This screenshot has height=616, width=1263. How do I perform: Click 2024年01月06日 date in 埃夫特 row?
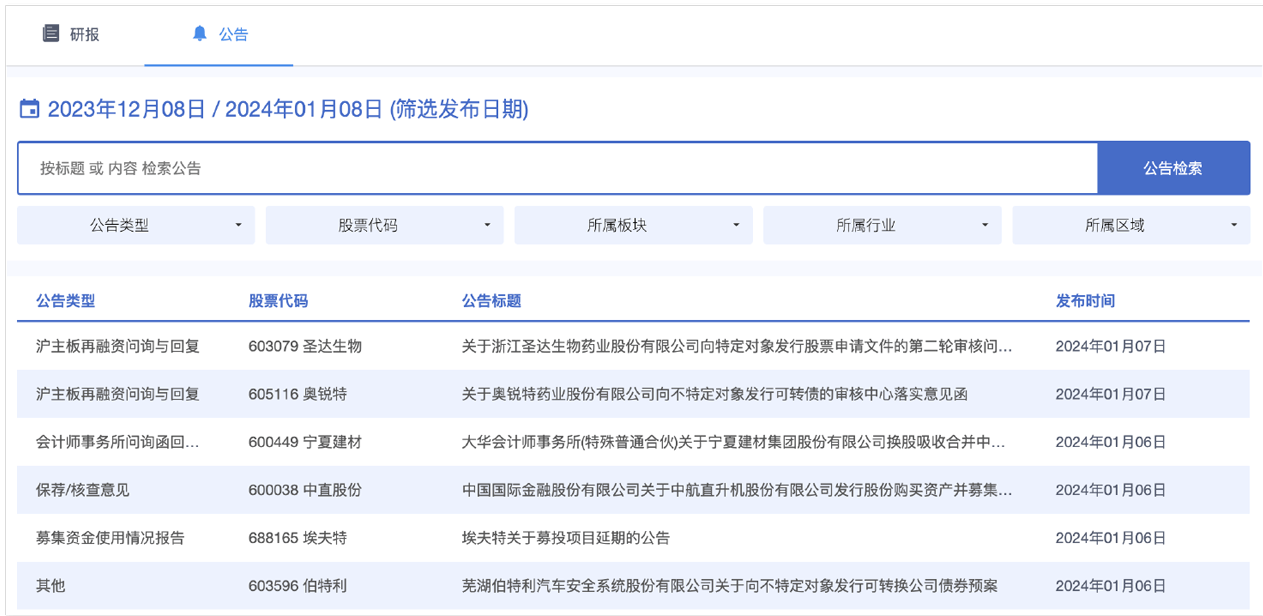click(x=1111, y=538)
